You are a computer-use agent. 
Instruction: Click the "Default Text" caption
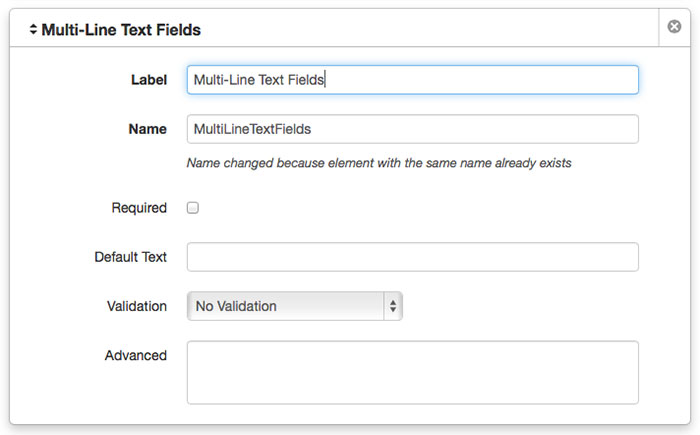tap(130, 257)
